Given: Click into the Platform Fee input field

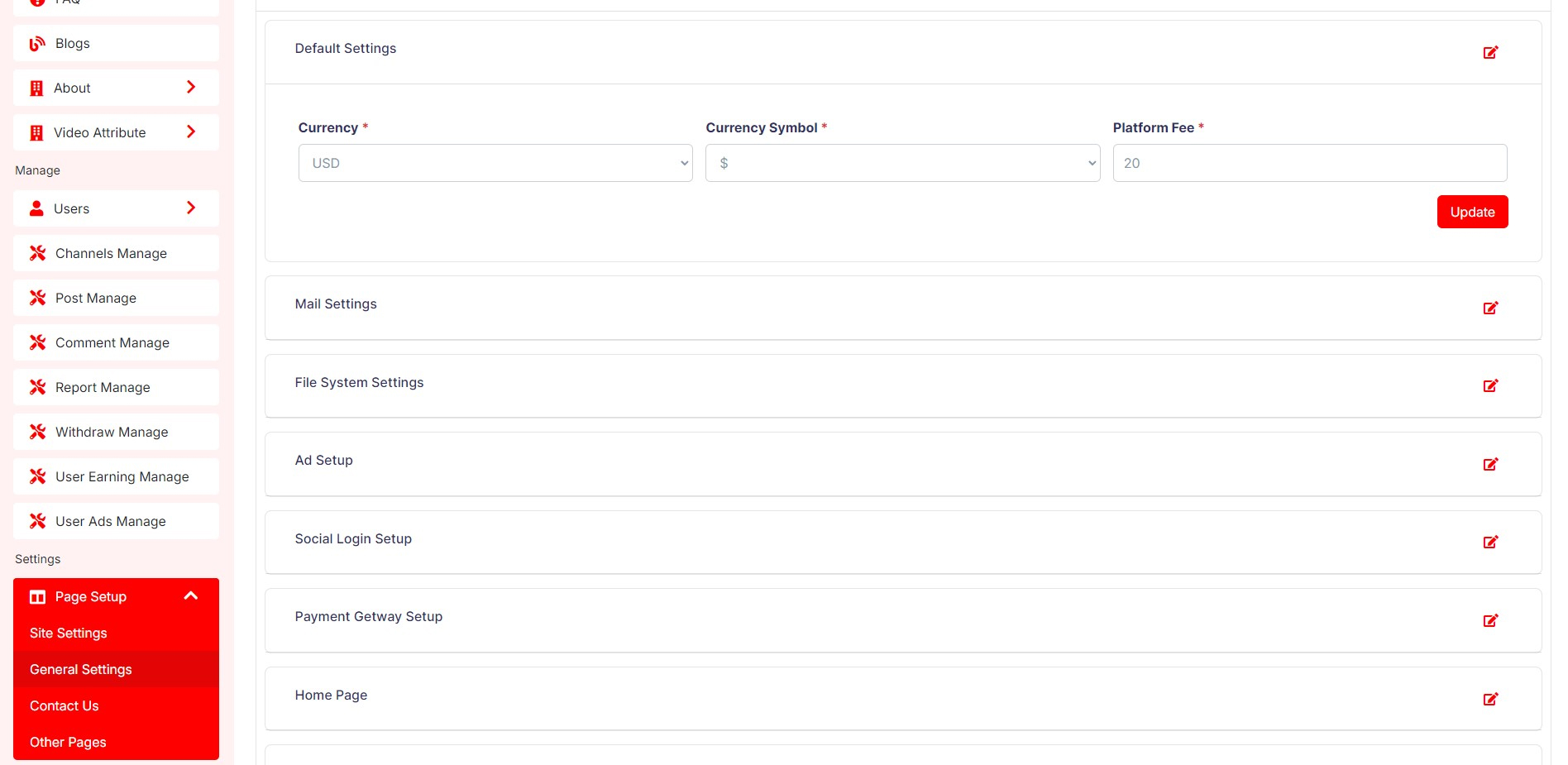Looking at the screenshot, I should (1309, 163).
